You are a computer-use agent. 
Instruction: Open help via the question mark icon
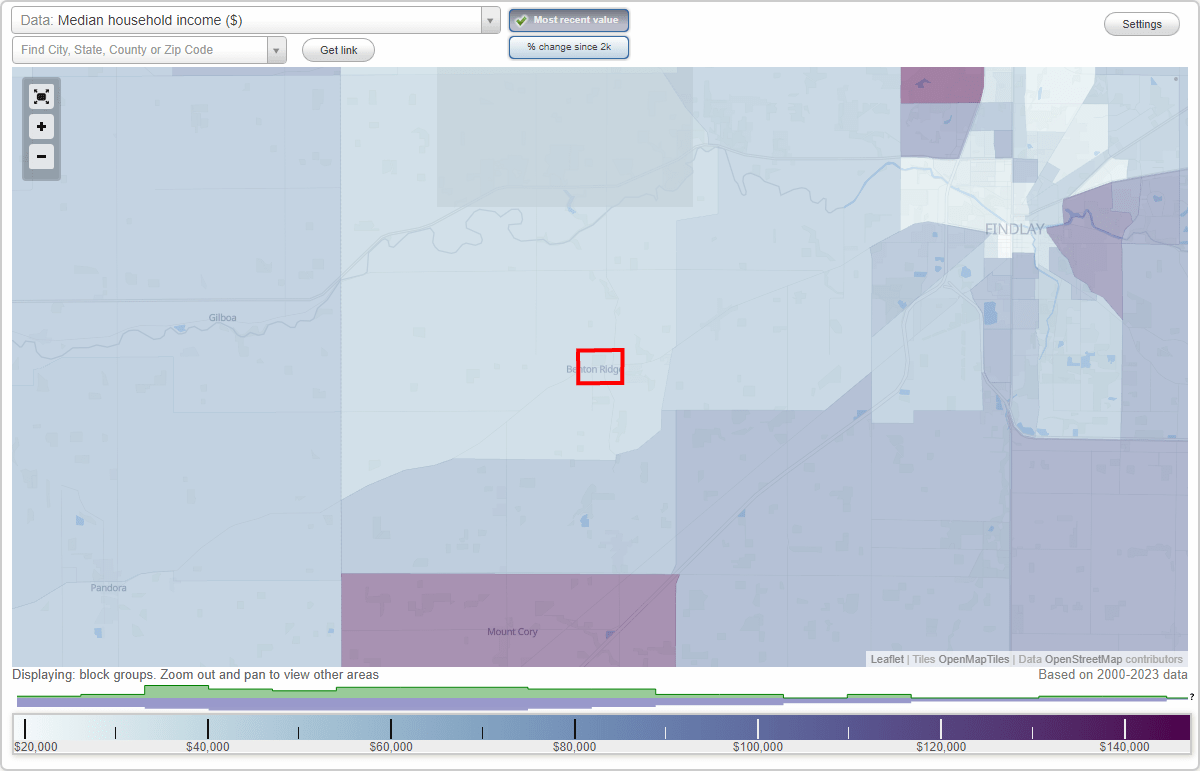pos(1193,698)
